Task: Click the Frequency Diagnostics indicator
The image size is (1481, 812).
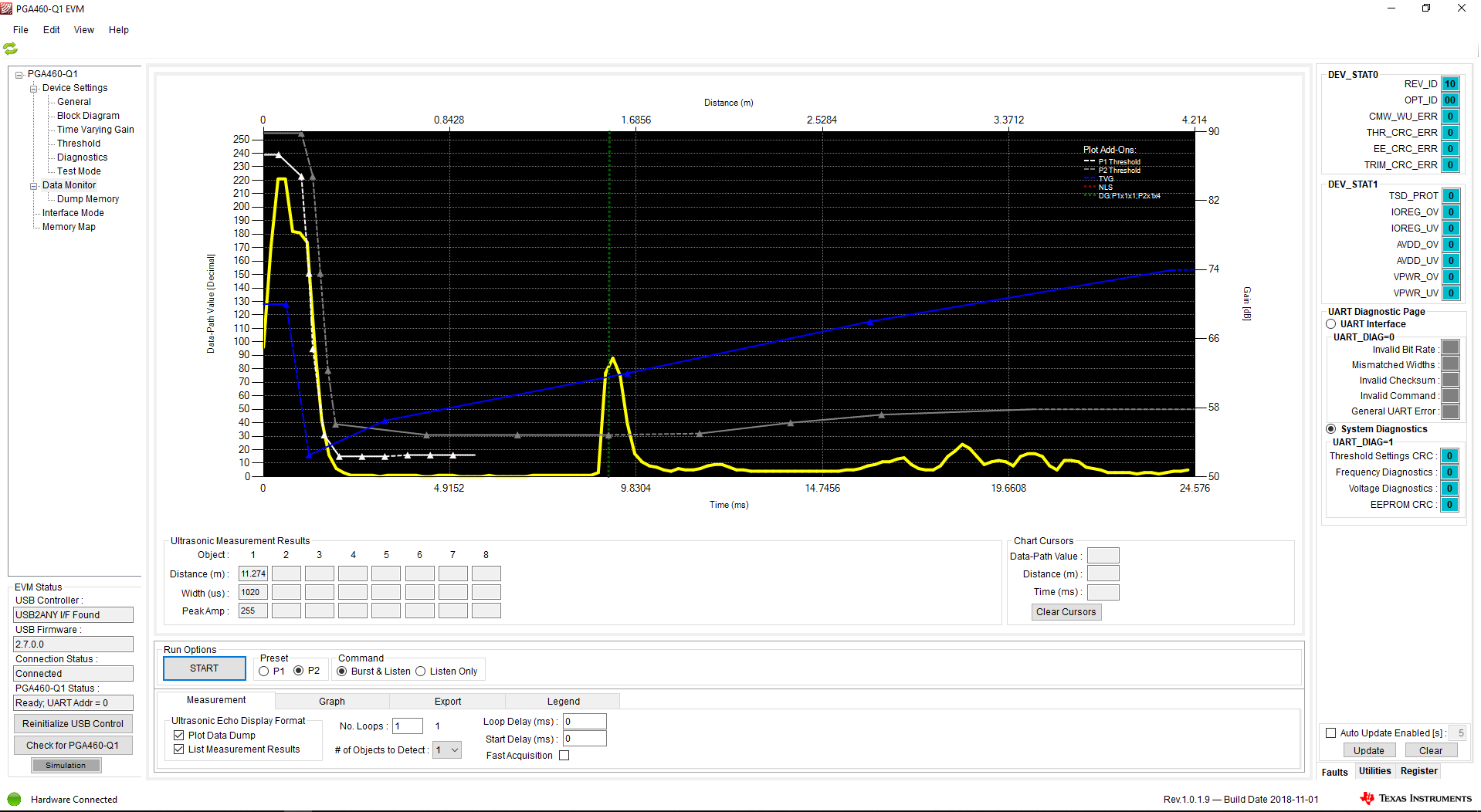Action: pyautogui.click(x=1450, y=472)
